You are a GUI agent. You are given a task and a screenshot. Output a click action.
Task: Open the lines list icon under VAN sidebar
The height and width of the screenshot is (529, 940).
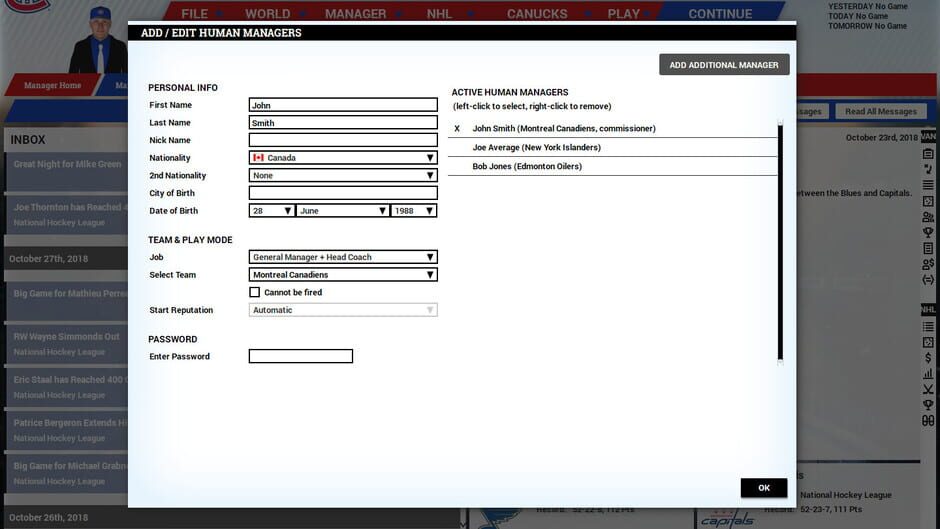tap(928, 185)
